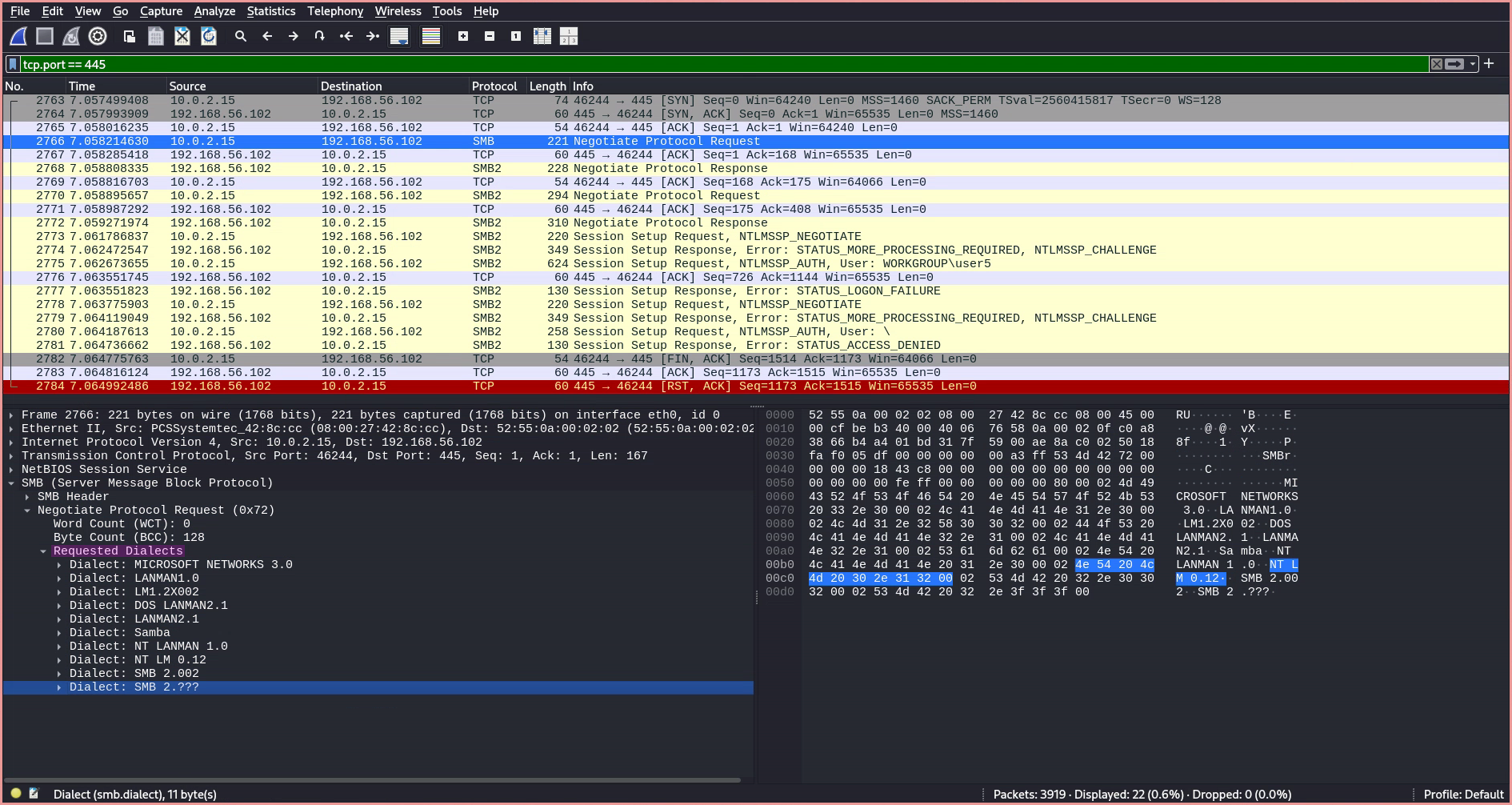Expand NetBIOS Session Service
This screenshot has height=805, width=1512.
coord(11,470)
